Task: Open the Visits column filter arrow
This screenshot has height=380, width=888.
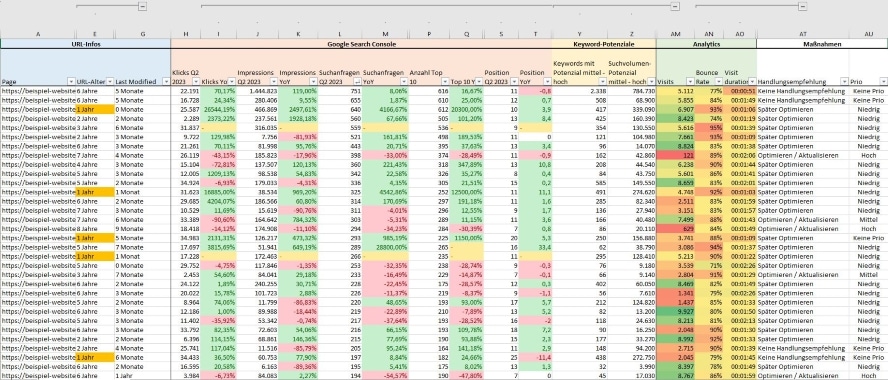Action: coord(690,81)
